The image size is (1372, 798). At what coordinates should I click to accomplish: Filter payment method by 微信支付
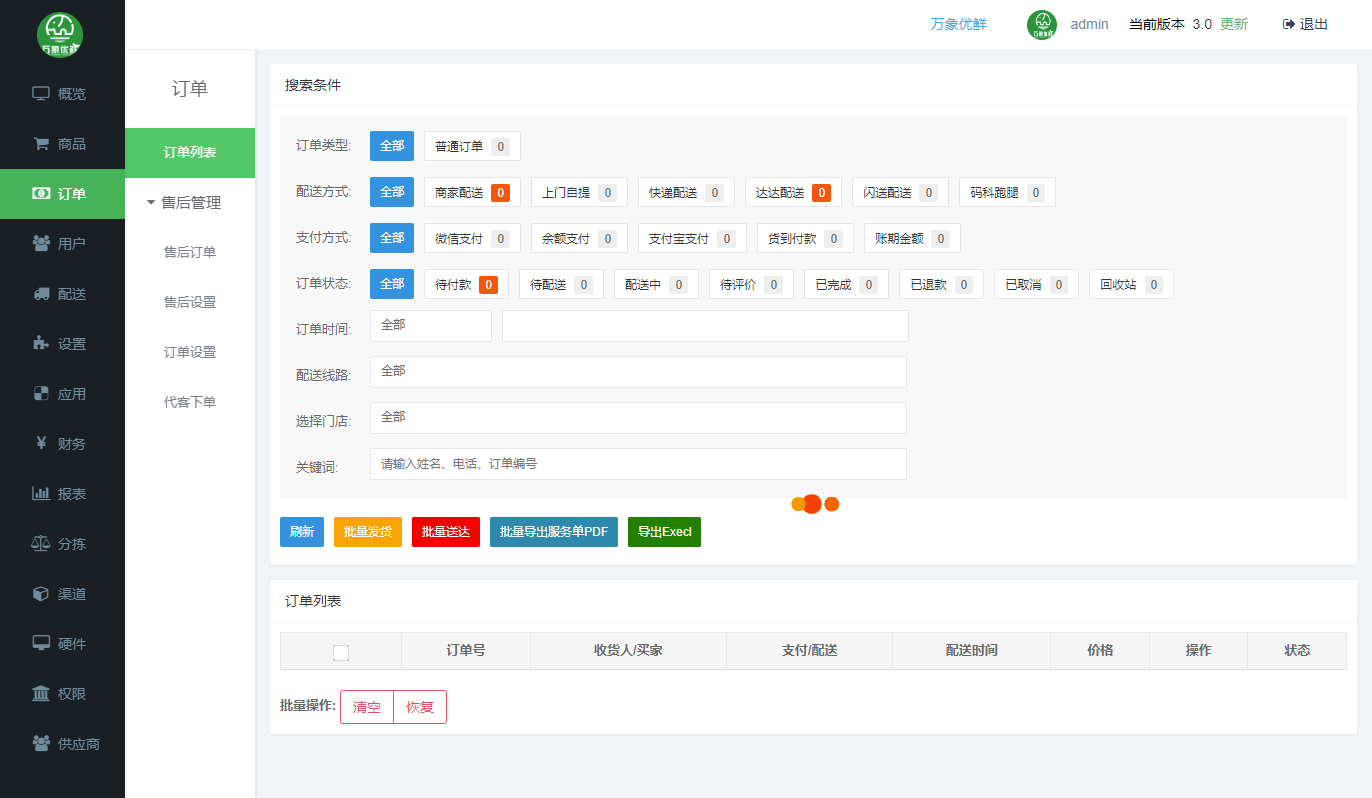(x=472, y=239)
